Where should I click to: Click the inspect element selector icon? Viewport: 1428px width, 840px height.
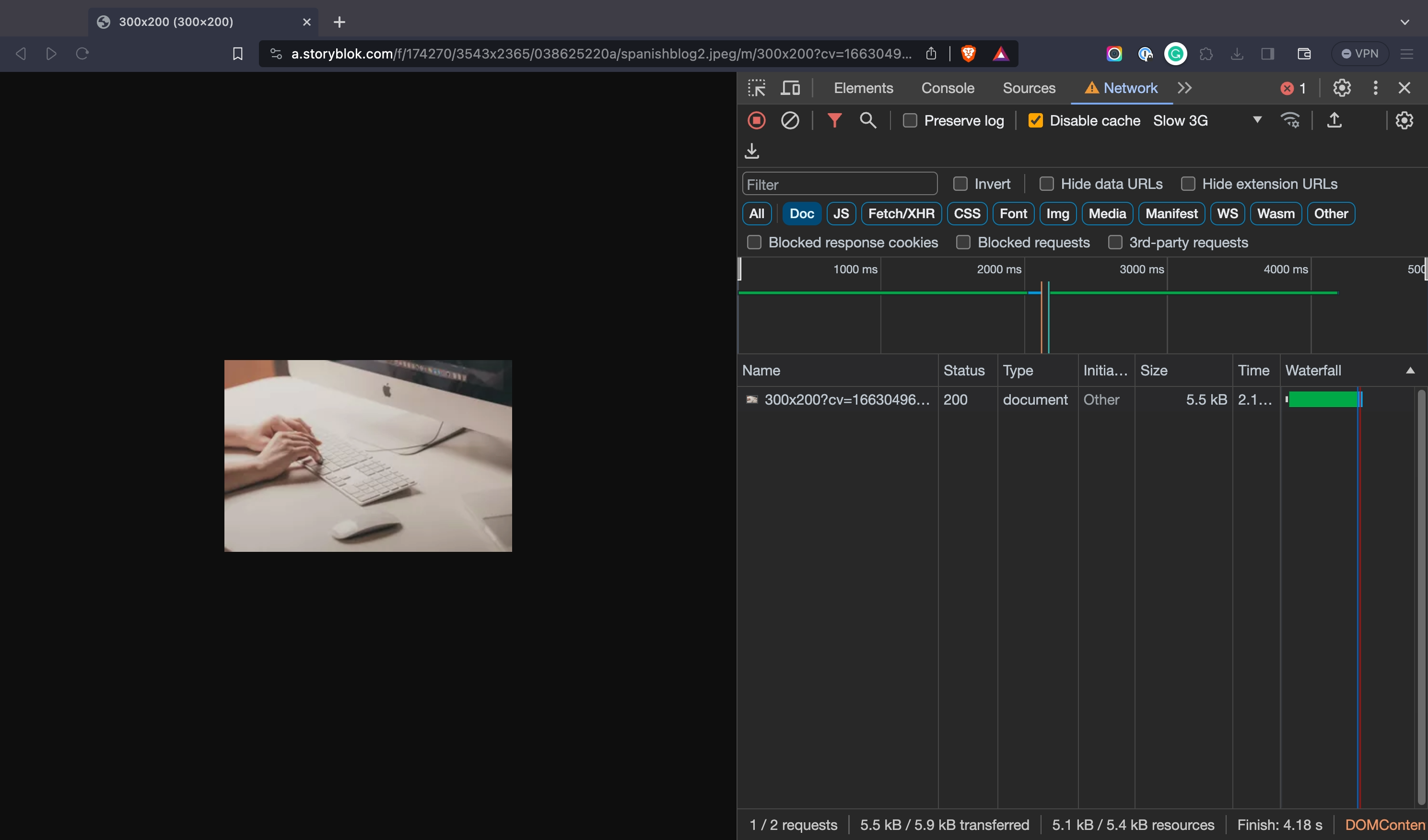coord(757,88)
